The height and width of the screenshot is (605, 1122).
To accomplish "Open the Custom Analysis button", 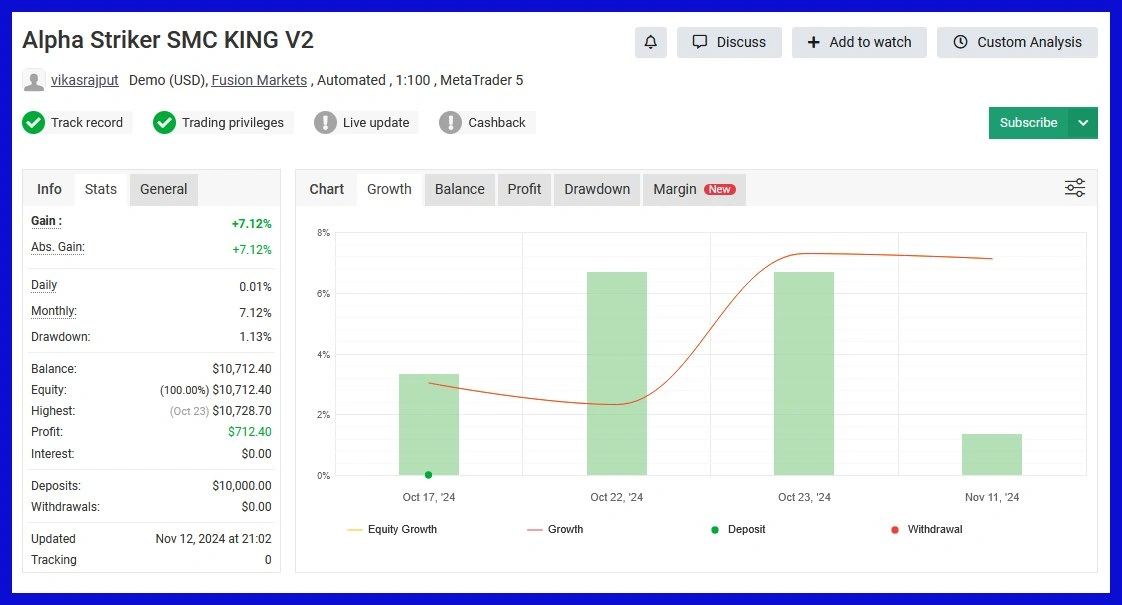I will click(x=1017, y=42).
